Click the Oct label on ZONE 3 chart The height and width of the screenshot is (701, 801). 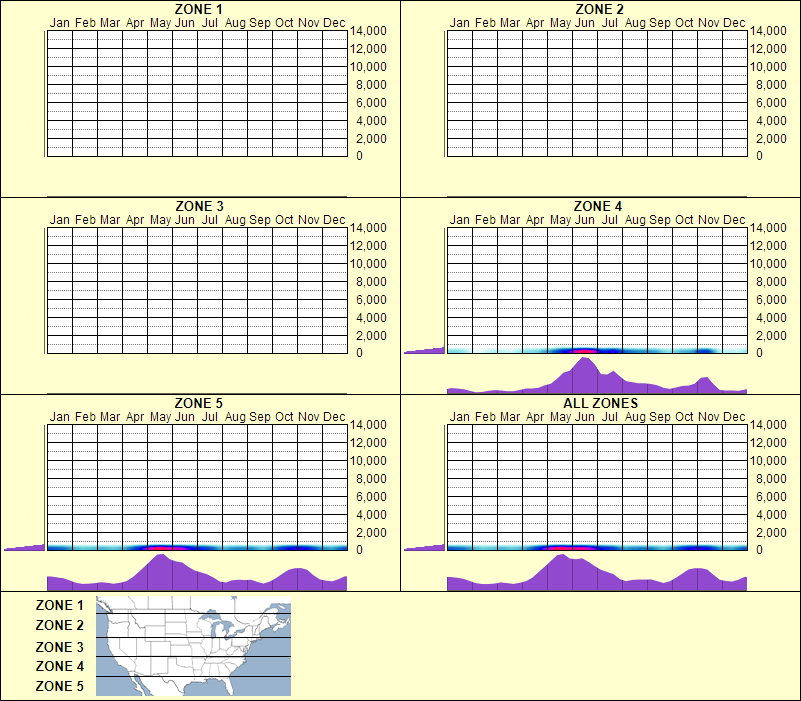click(x=285, y=220)
